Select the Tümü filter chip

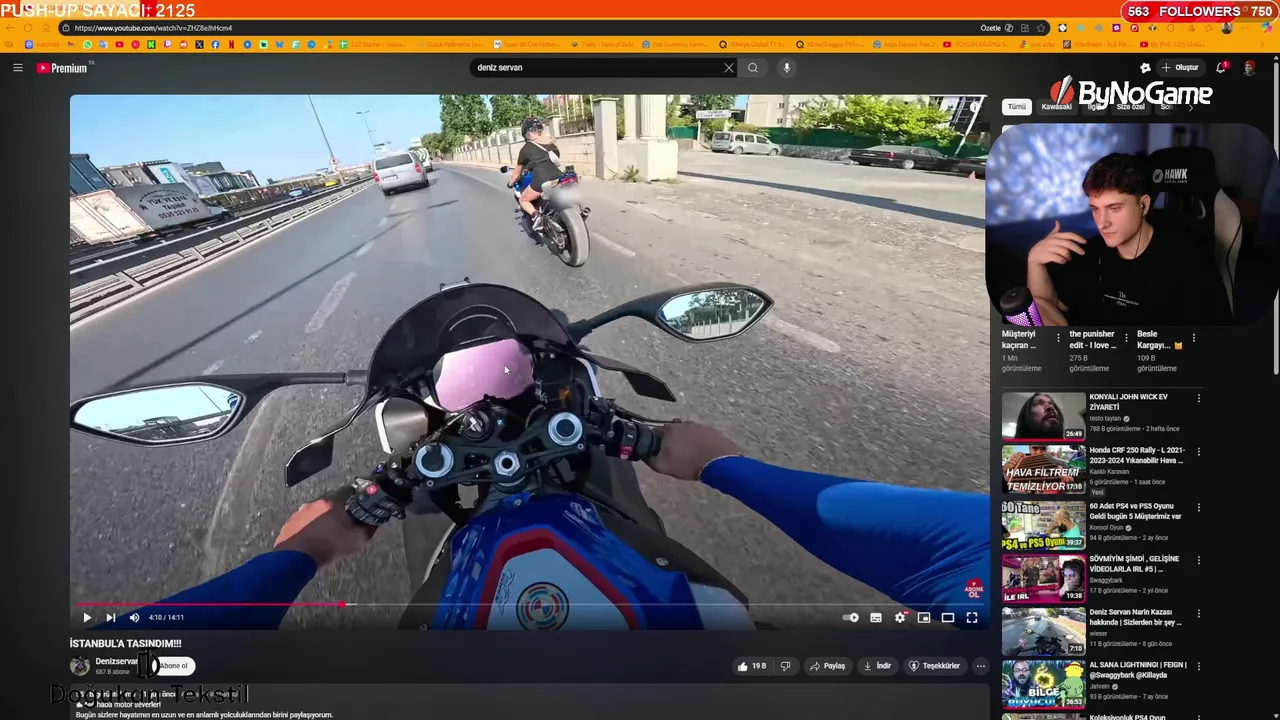1017,106
